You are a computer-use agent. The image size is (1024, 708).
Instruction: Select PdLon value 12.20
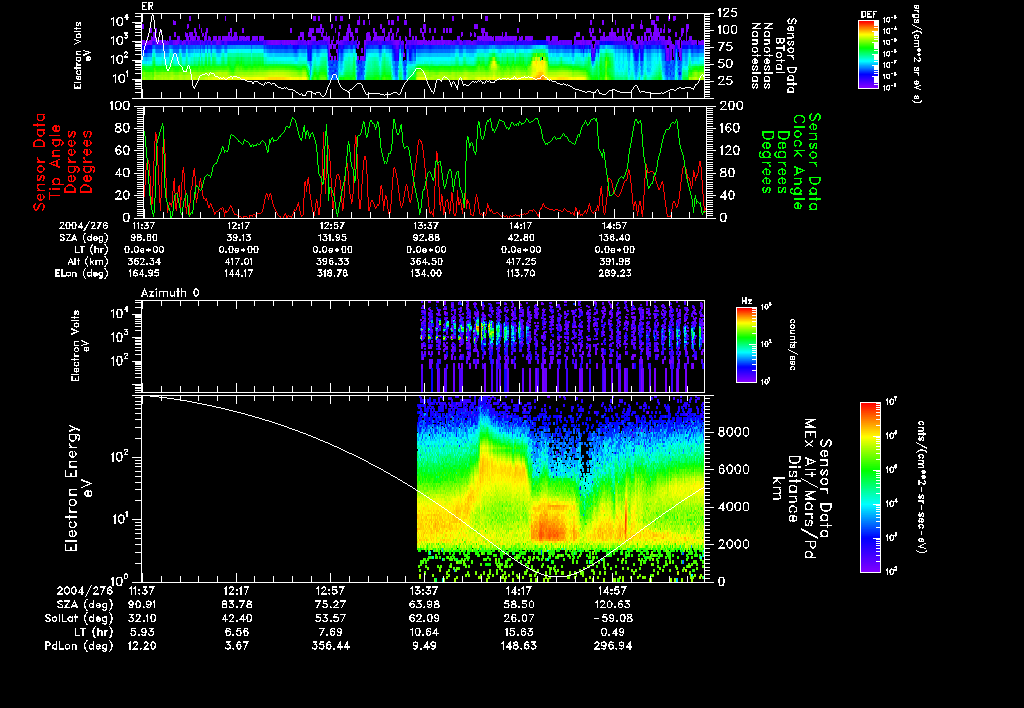142,645
